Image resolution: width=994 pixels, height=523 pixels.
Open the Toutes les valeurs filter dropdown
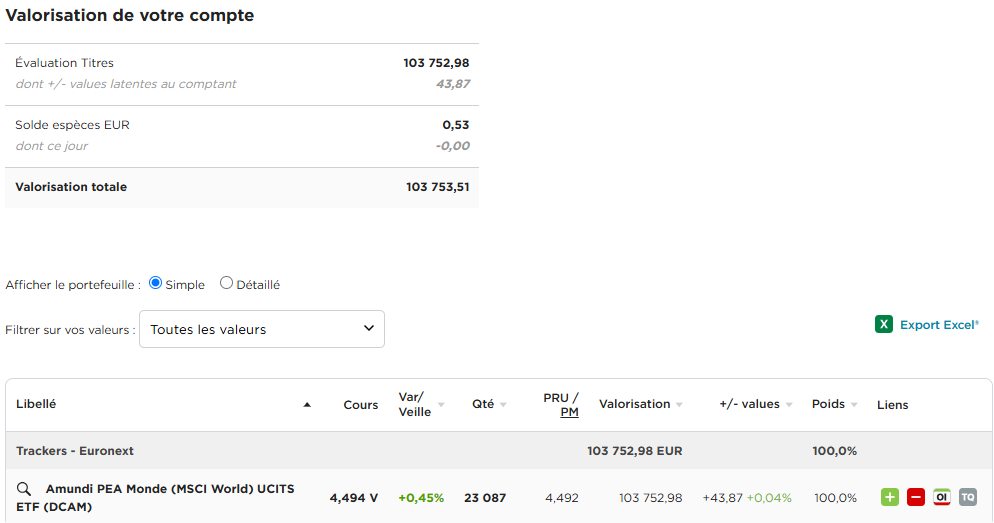point(262,329)
